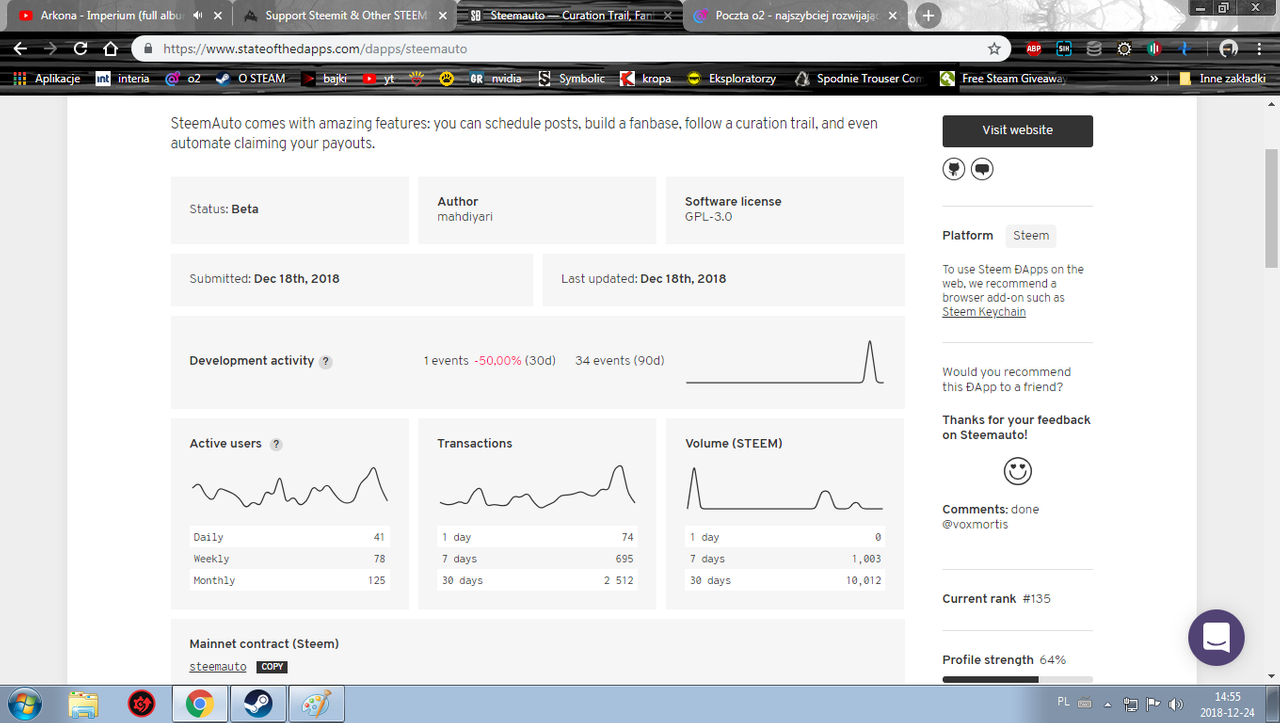This screenshot has width=1280, height=723.
Task: Open the Intercom chat bubble
Action: 1216,637
